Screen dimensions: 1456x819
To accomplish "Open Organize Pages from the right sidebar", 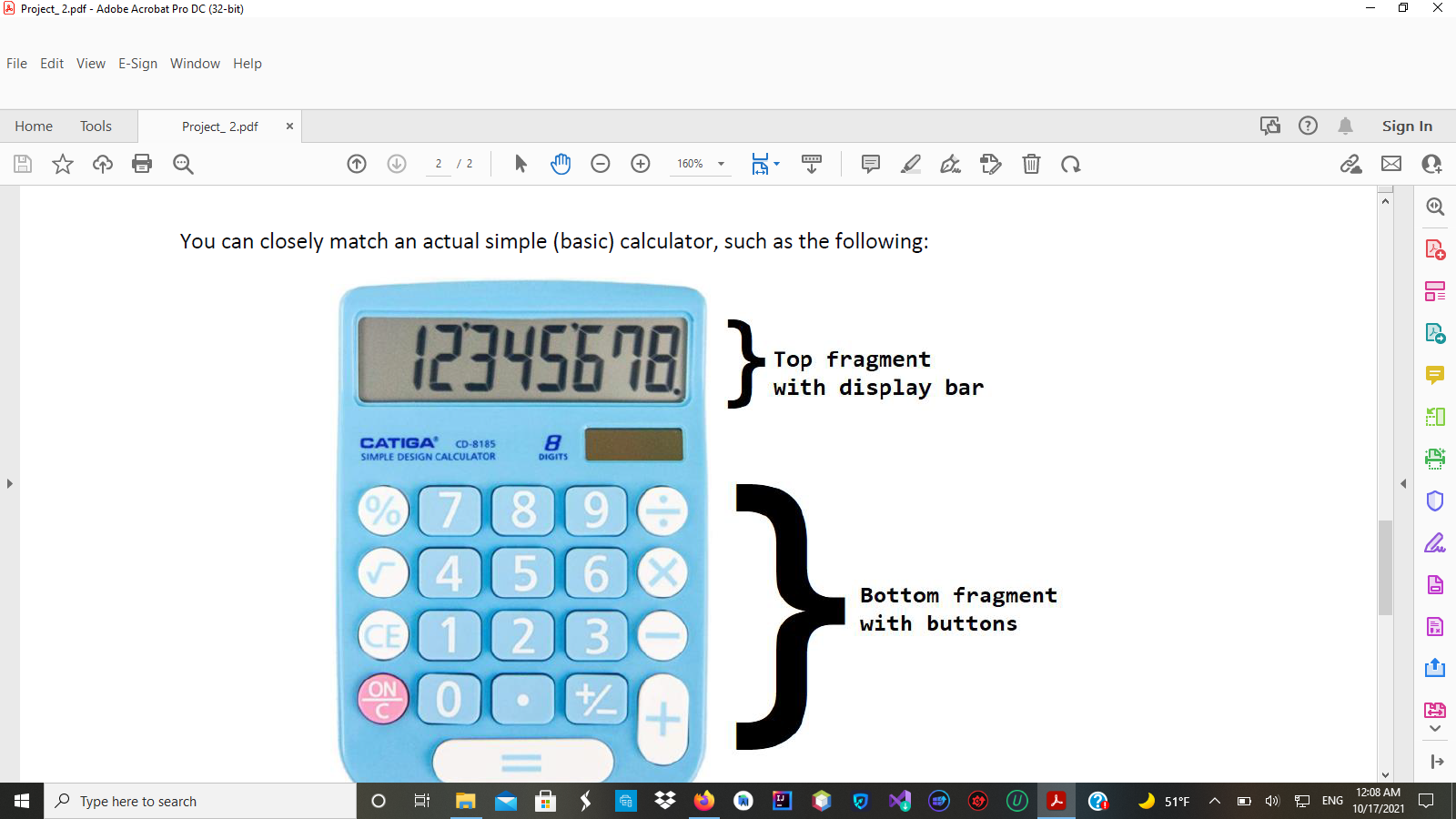I will (x=1434, y=291).
